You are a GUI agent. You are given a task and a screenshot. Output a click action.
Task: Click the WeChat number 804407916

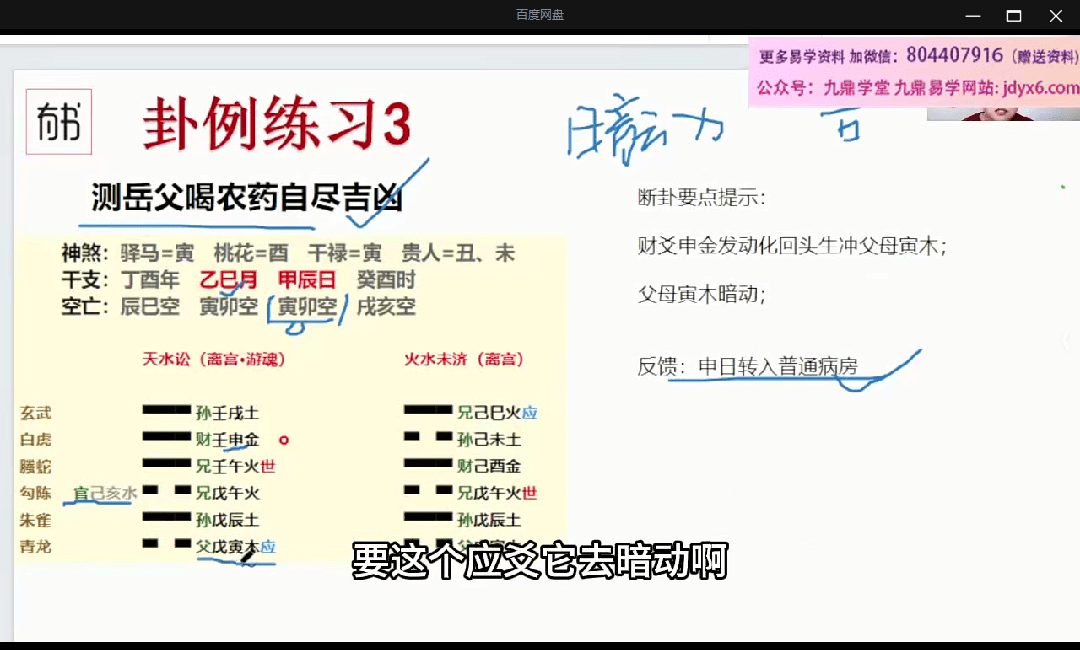(954, 55)
